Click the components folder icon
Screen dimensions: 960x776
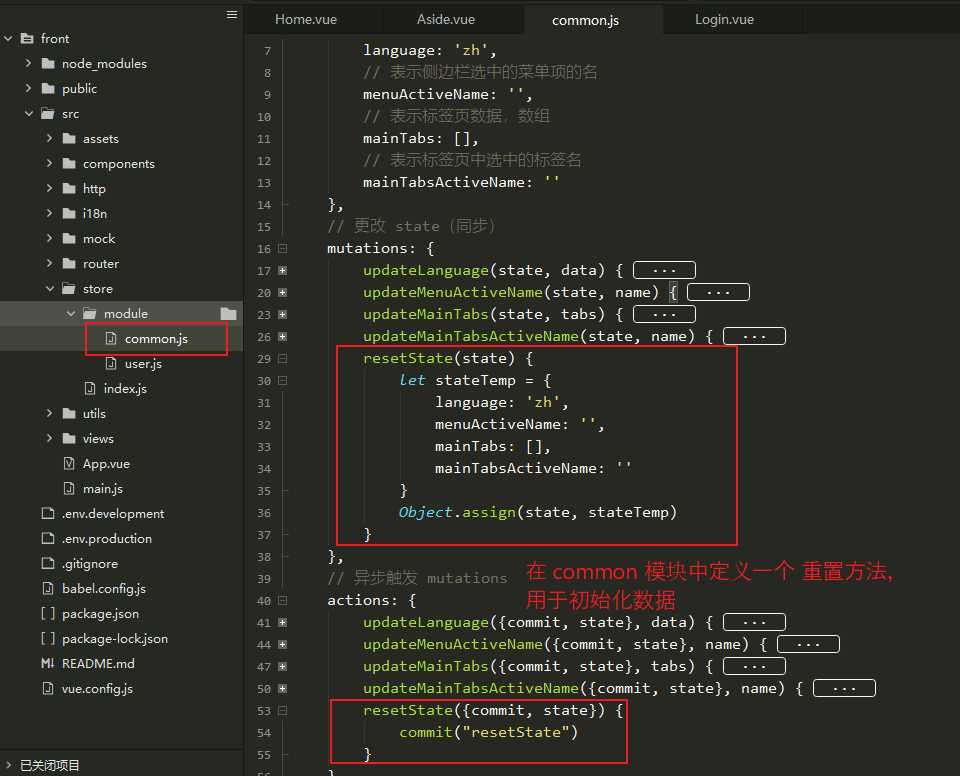pos(69,164)
